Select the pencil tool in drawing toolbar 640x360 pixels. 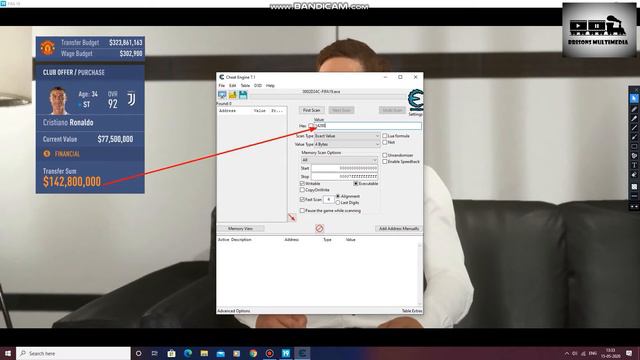point(634,109)
